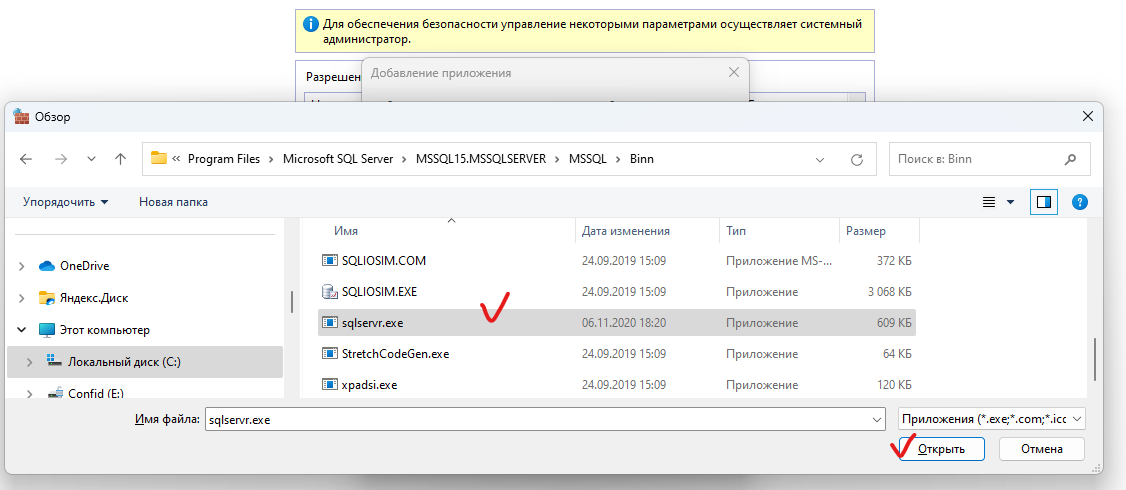Click Microsoft SQL Server in the breadcrumb
Image resolution: width=1126 pixels, height=490 pixels.
coord(338,160)
